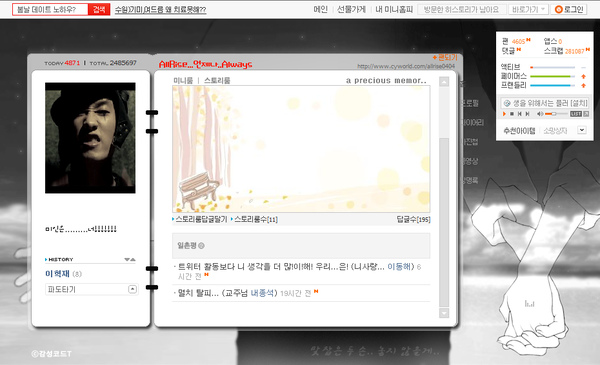Click the 프렌들리 up arrow icon
Viewport: 600px width, 365px height.
584,85
